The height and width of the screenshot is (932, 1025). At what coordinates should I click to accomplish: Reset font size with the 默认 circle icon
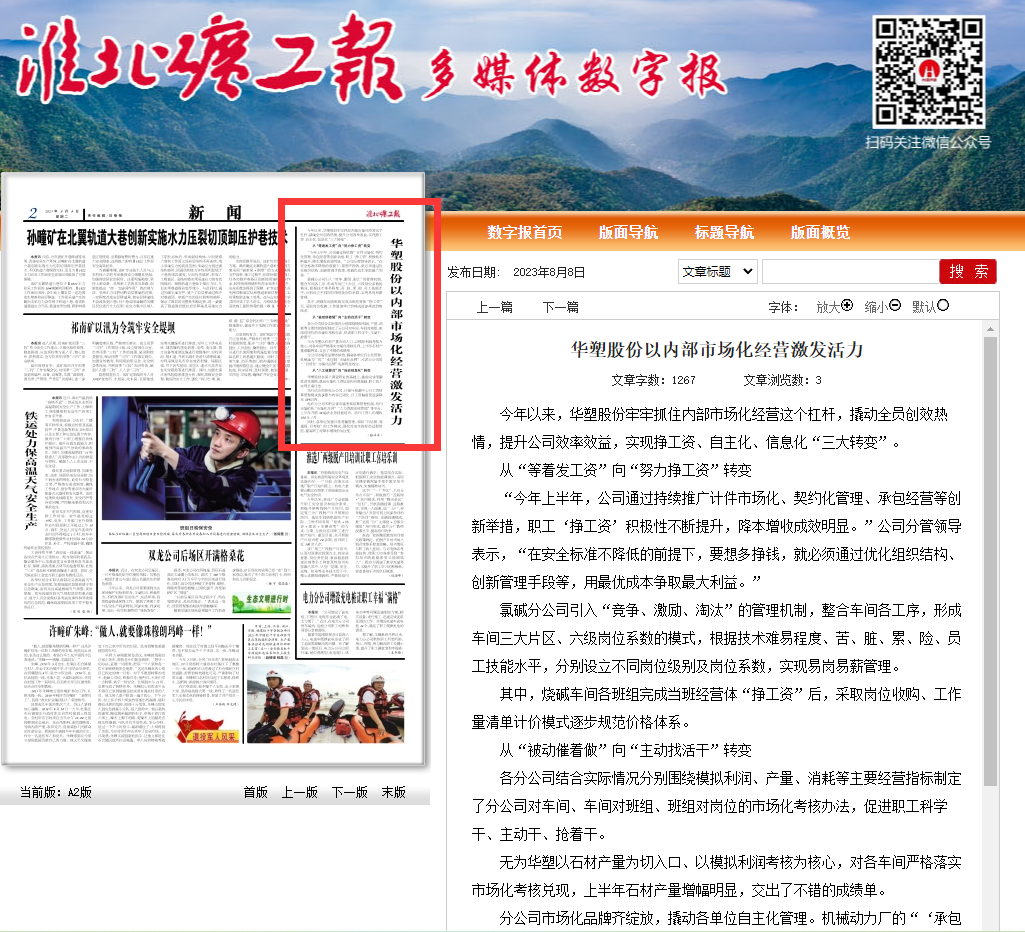(x=942, y=306)
